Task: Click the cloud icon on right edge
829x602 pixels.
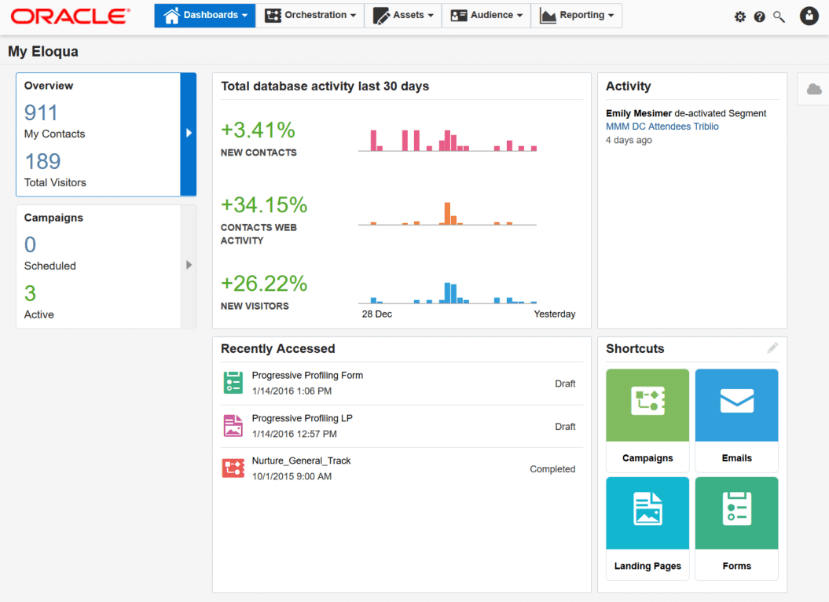Action: point(814,89)
